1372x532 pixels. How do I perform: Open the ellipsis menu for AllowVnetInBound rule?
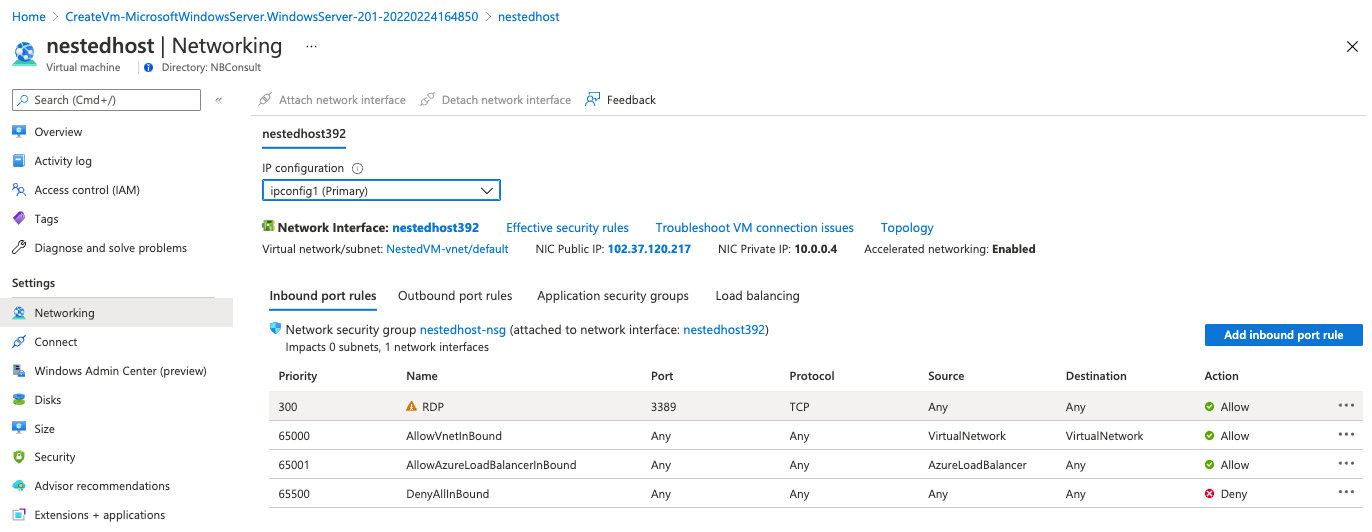[1346, 435]
